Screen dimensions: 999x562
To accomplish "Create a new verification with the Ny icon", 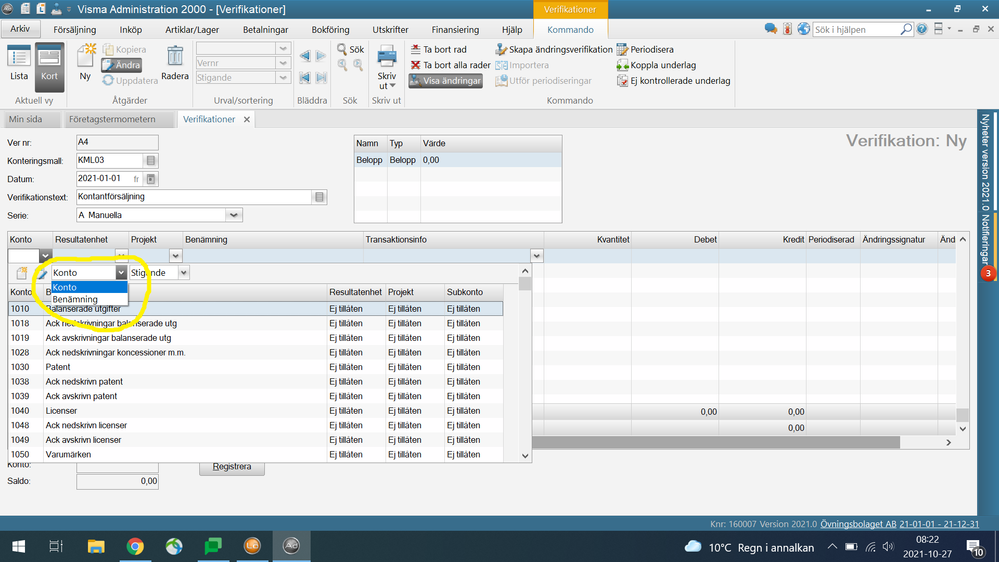I will pyautogui.click(x=85, y=59).
